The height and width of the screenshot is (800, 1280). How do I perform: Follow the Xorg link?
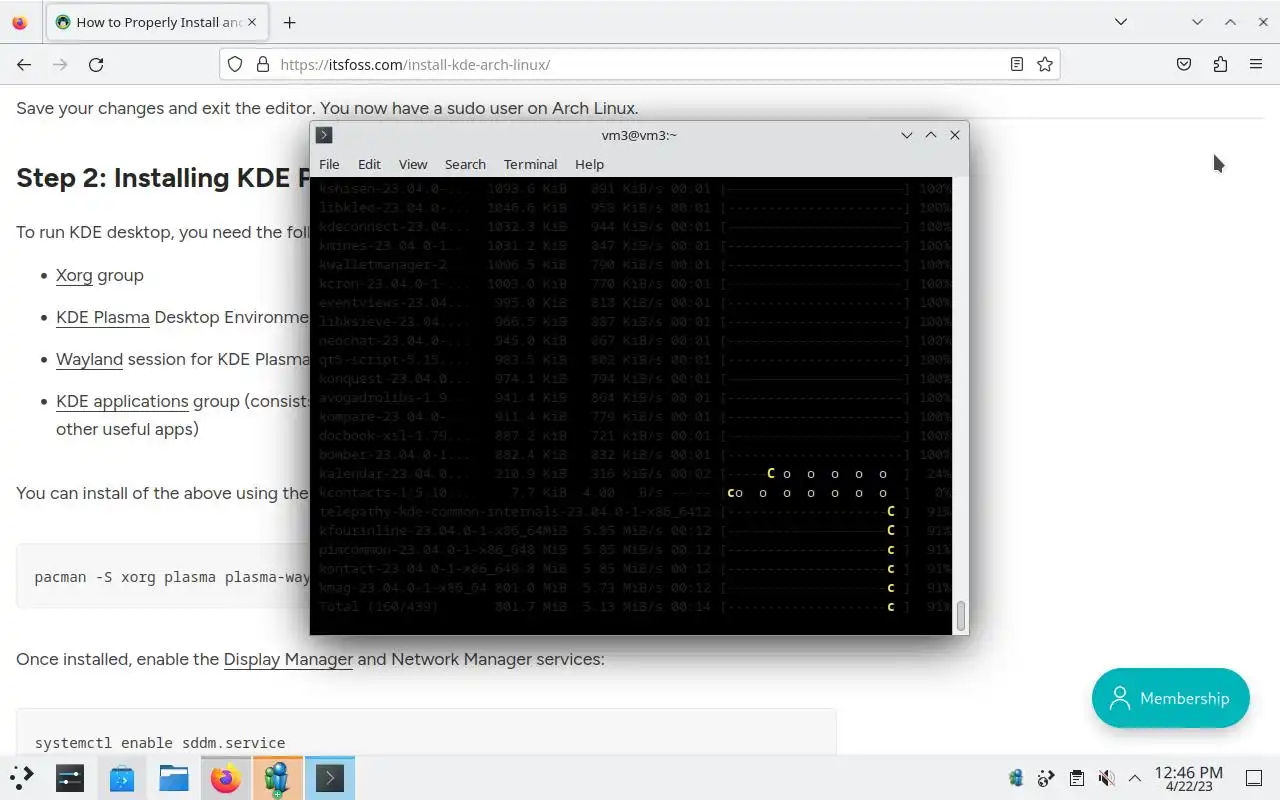pos(74,275)
